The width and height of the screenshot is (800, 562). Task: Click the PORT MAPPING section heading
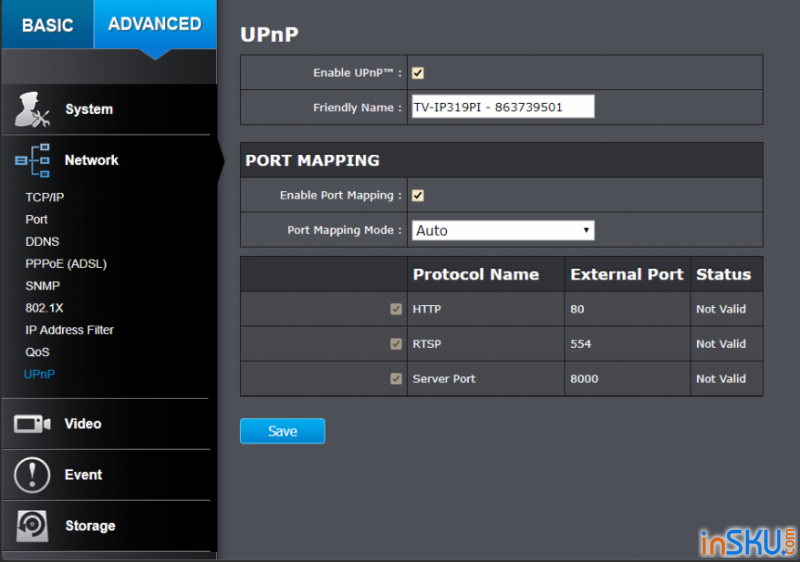pos(312,161)
